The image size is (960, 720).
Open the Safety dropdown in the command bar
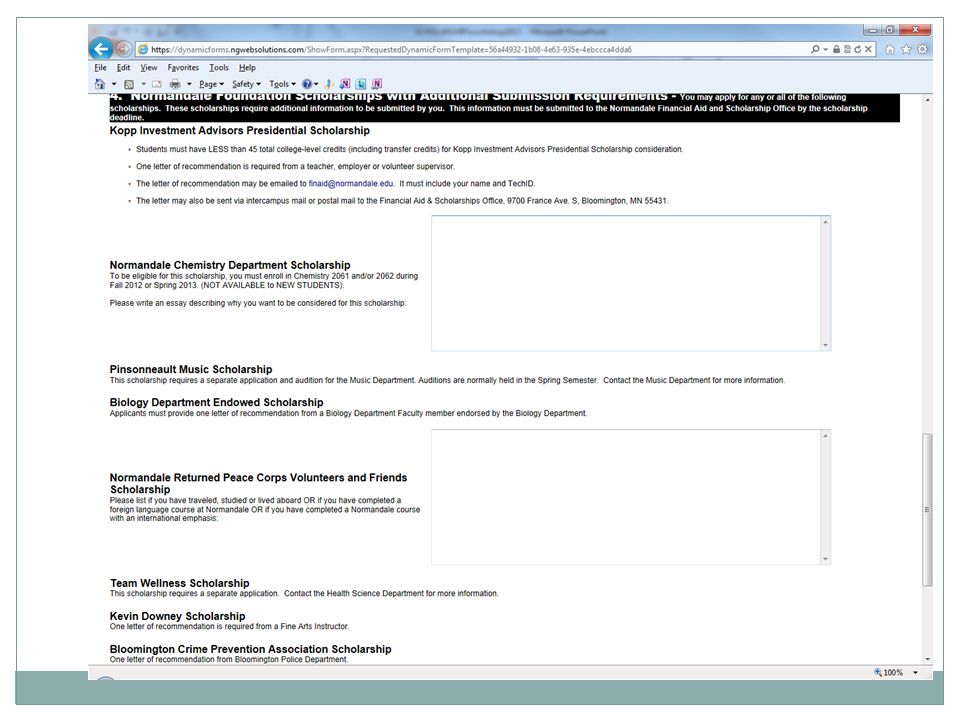click(x=247, y=84)
